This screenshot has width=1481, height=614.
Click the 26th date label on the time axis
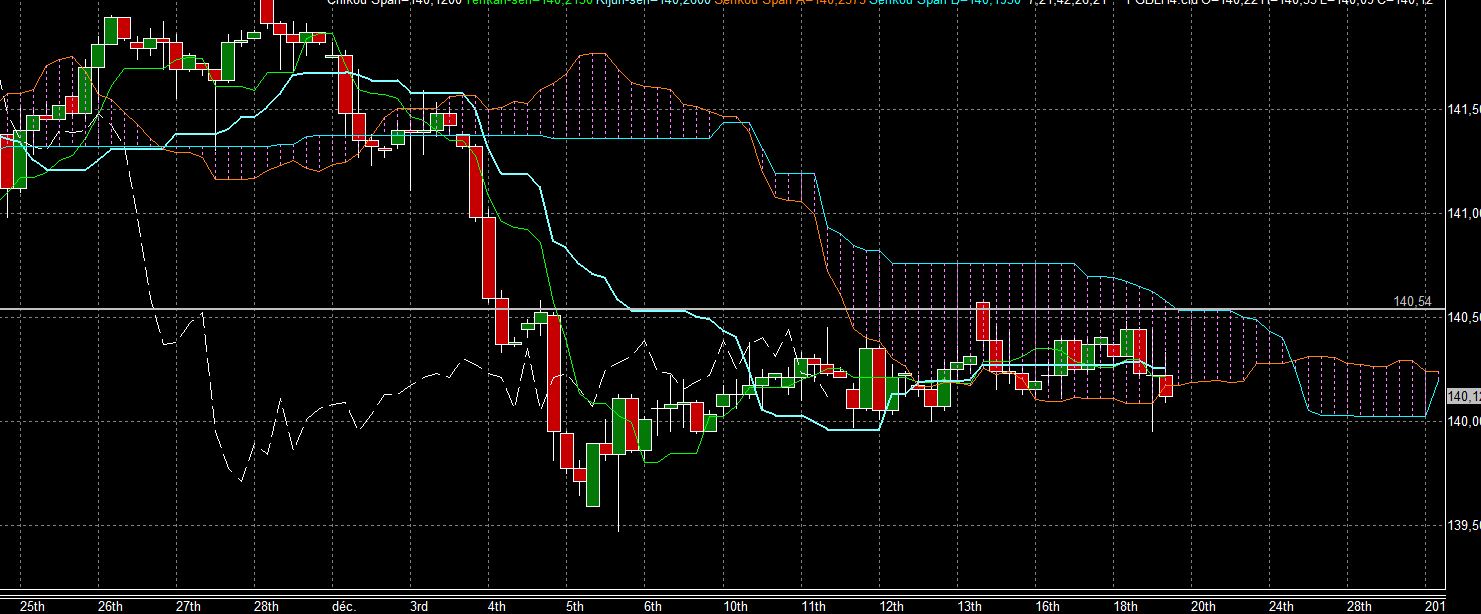[x=110, y=606]
